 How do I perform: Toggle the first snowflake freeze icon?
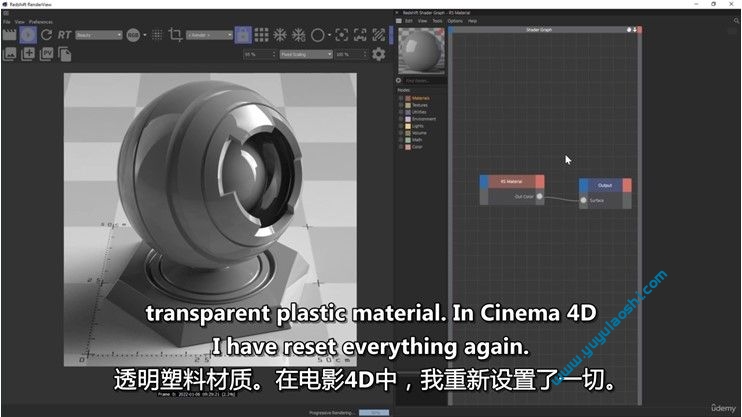click(280, 35)
